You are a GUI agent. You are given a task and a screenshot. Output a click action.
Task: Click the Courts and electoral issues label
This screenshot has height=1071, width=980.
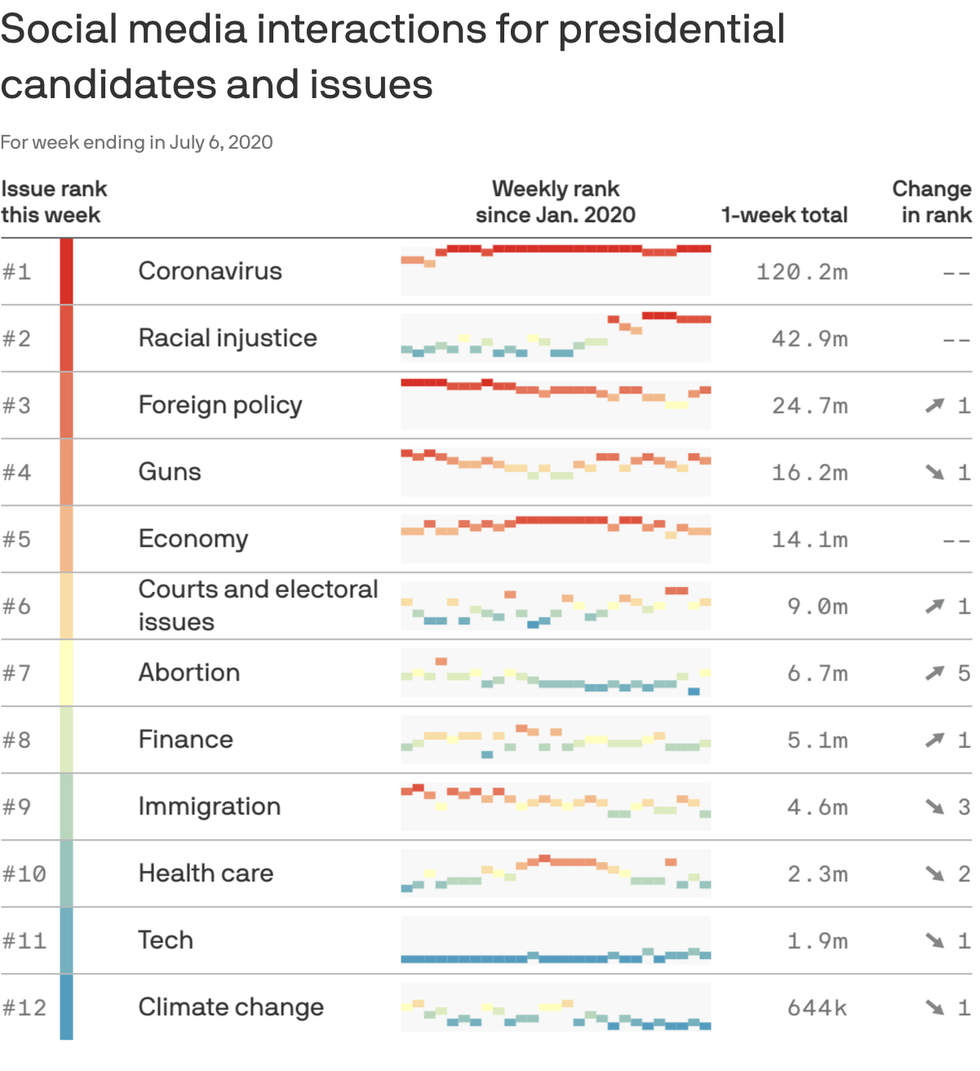(258, 605)
